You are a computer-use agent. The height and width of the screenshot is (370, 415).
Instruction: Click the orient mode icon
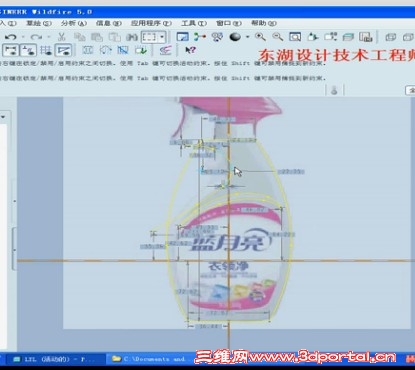[x=217, y=37]
